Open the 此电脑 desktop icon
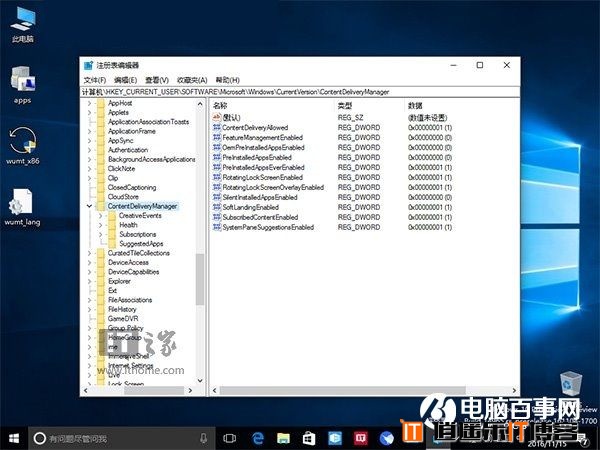The width and height of the screenshot is (600, 450). (23, 25)
